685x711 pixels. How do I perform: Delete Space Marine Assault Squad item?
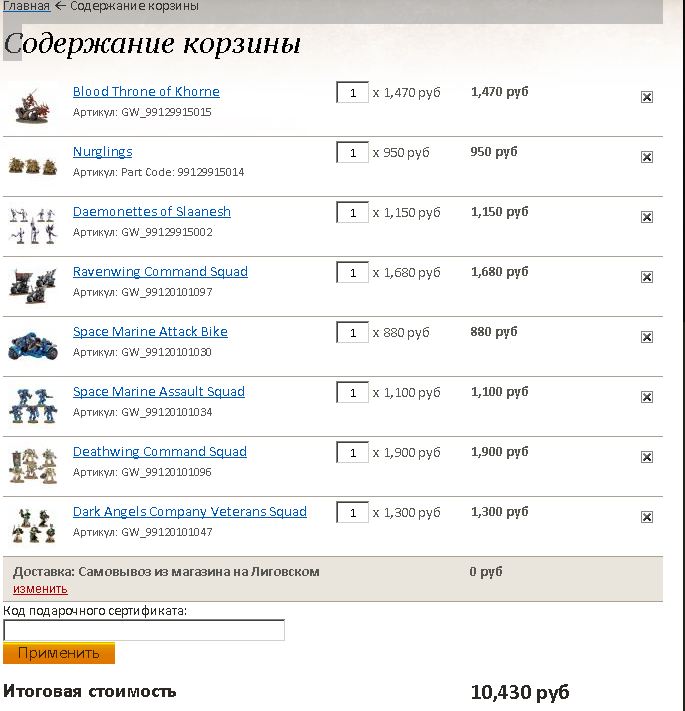point(646,397)
